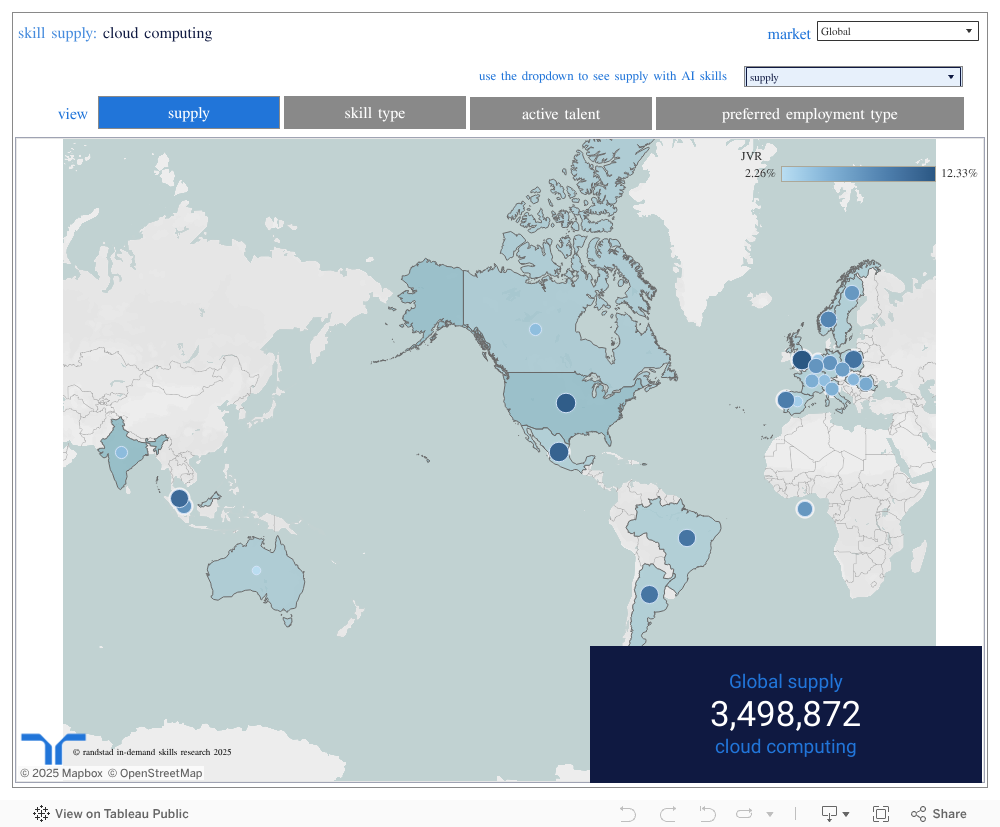This screenshot has height=827, width=1000.
Task: Click the Undo arrow icon
Action: (627, 813)
